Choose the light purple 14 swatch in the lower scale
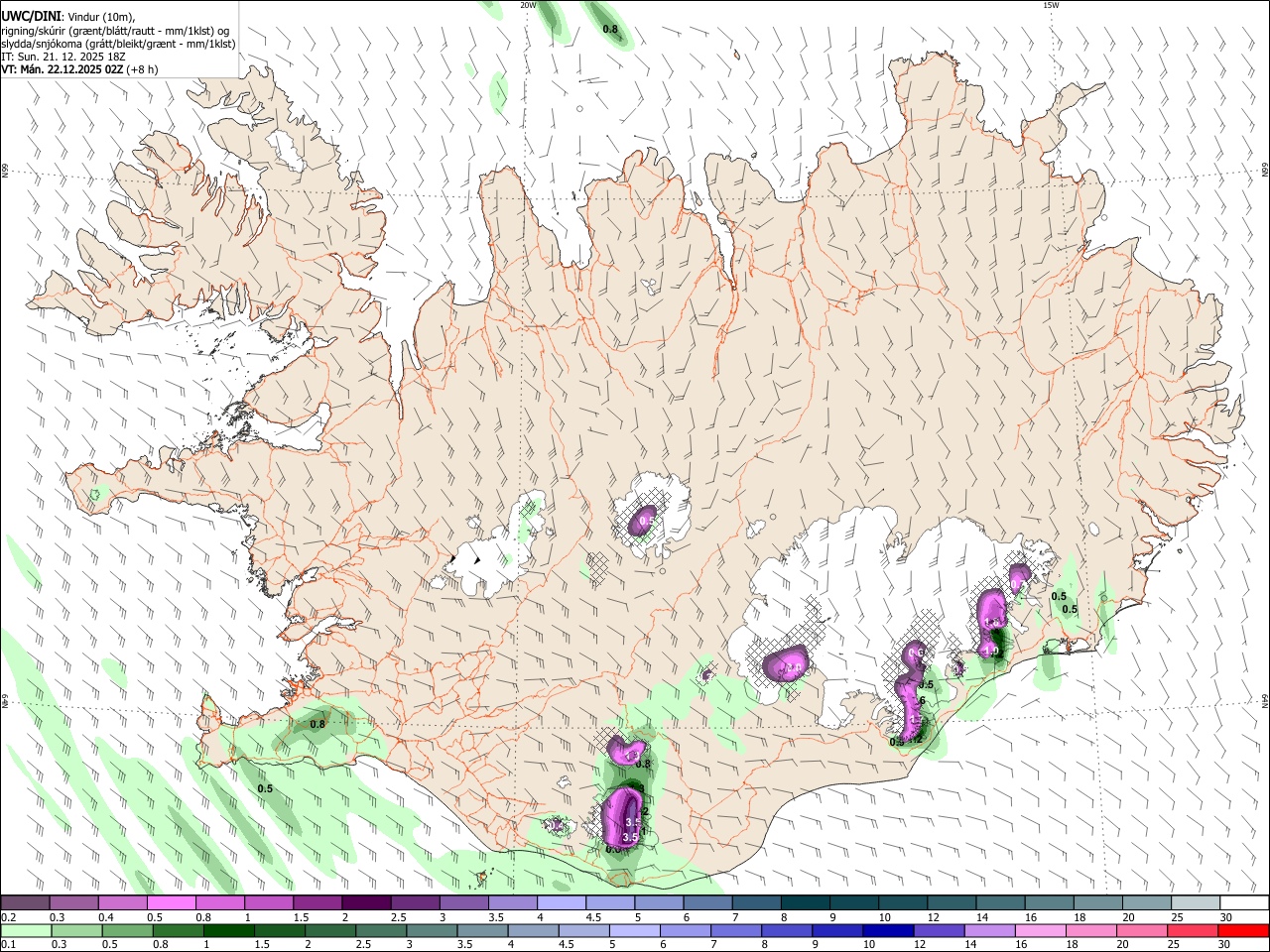Viewport: 1270px width, 952px height. coord(988,931)
